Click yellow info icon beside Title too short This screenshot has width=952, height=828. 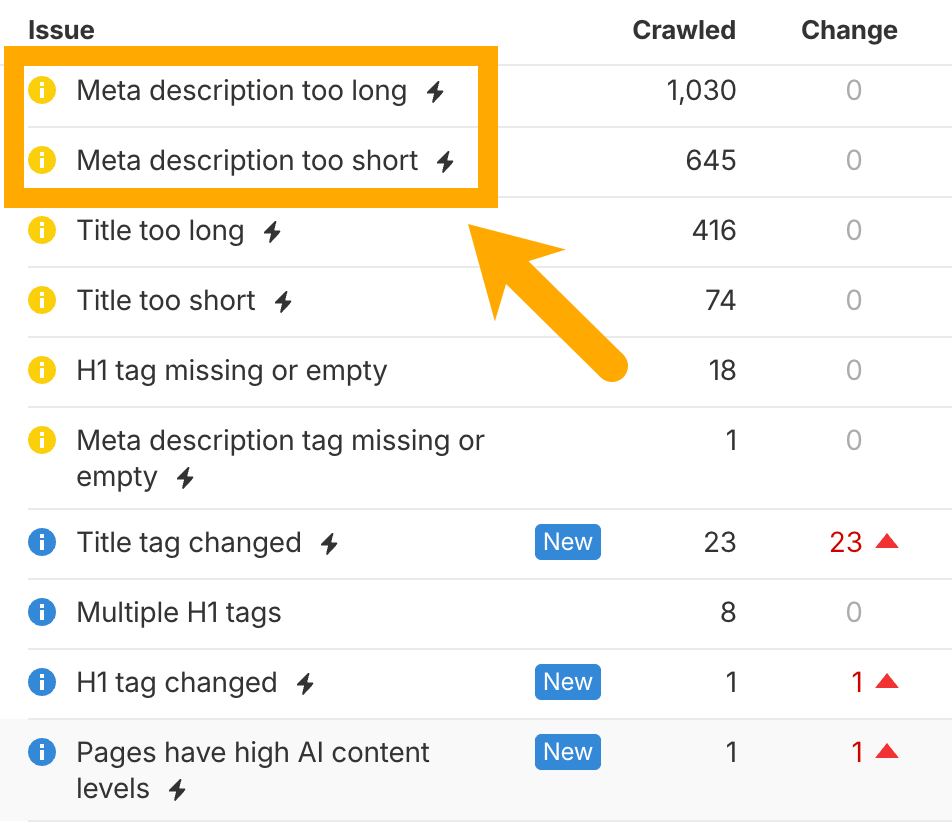tap(41, 300)
